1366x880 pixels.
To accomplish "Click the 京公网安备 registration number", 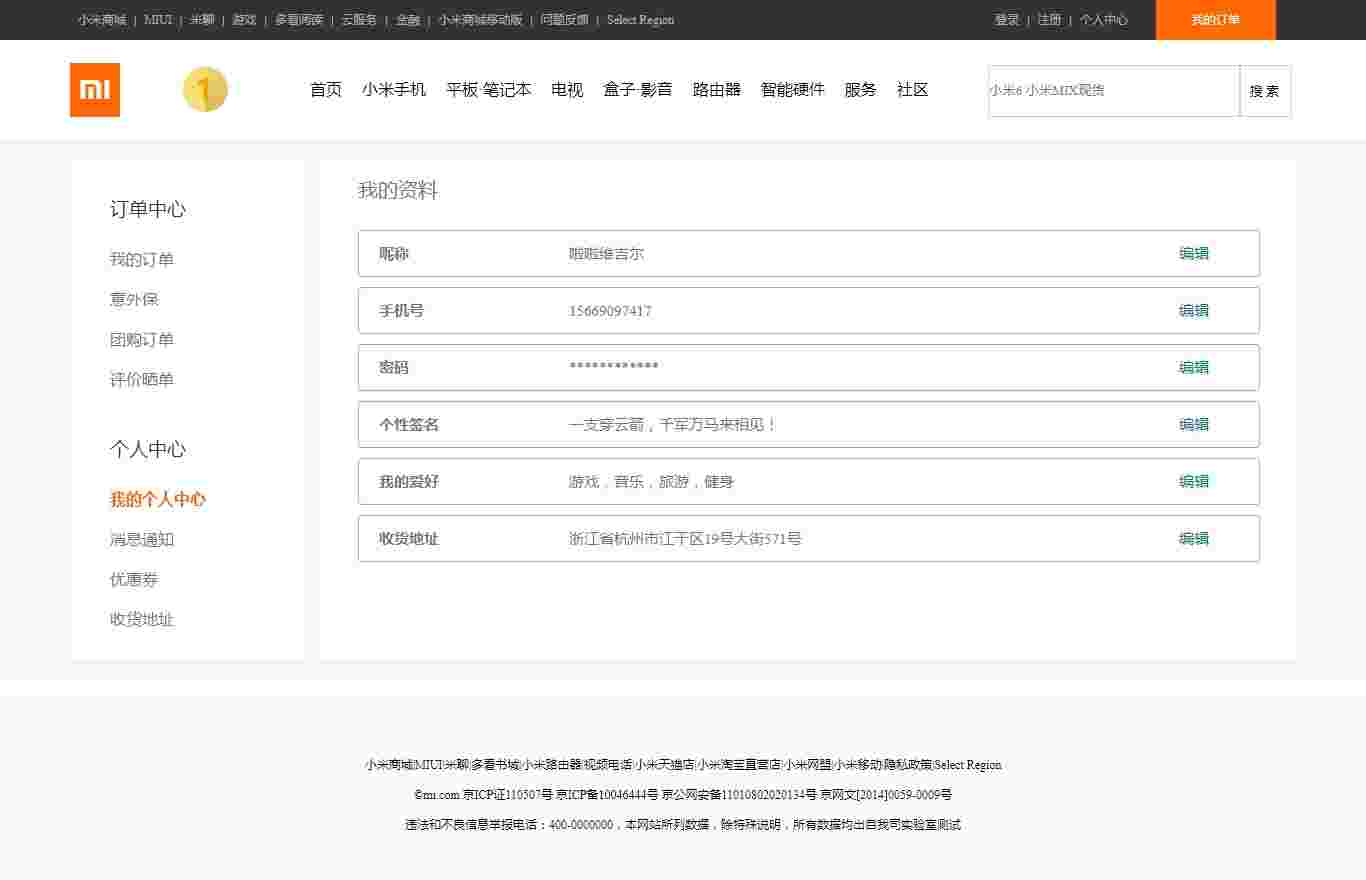I will [x=739, y=795].
